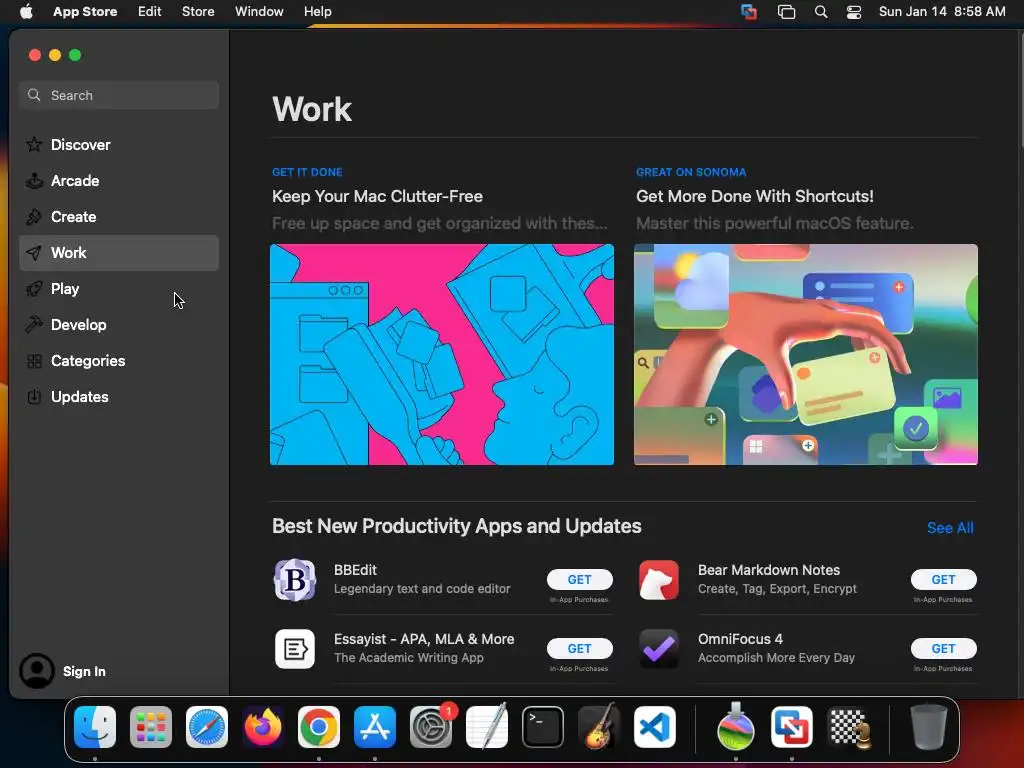1024x768 pixels.
Task: Open the App Store menu
Action: pyautogui.click(x=85, y=12)
